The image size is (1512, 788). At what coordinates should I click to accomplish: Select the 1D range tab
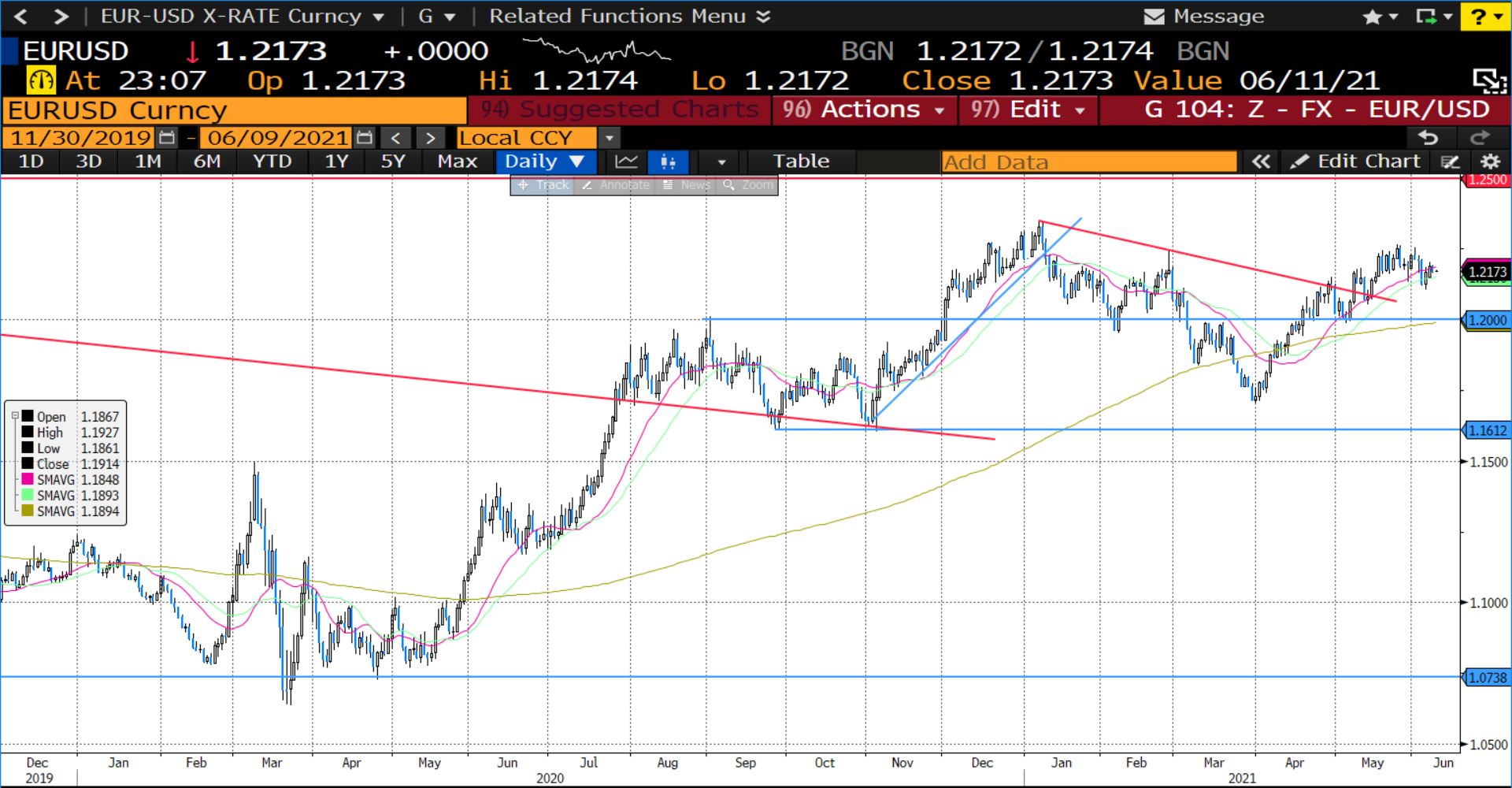[x=31, y=162]
